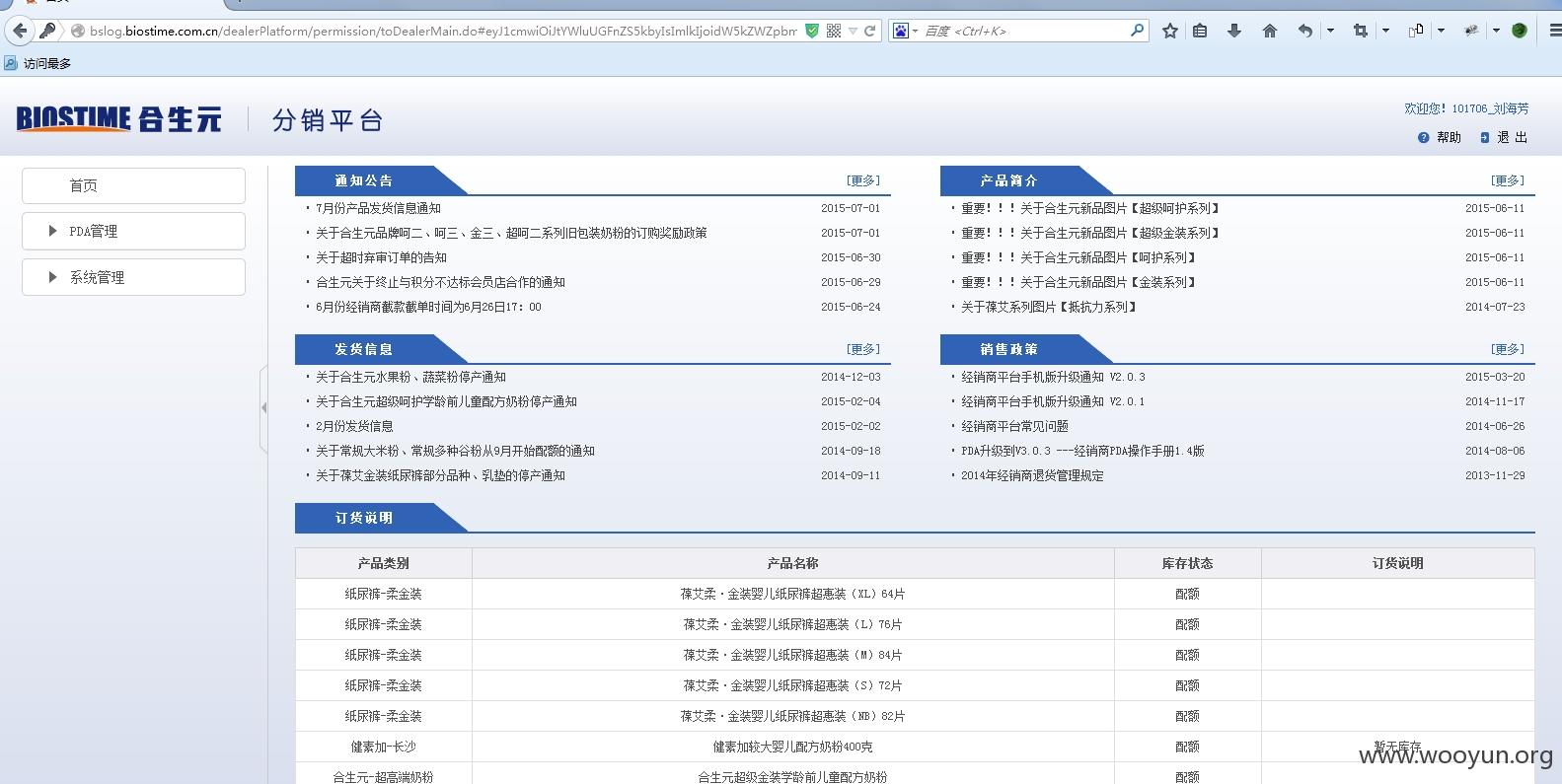Open 6月份经销商截款截单时间 notice

[x=428, y=307]
